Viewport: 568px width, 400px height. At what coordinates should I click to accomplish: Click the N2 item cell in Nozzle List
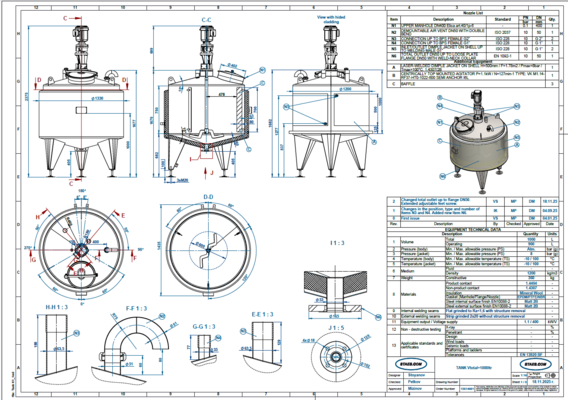pos(394,32)
